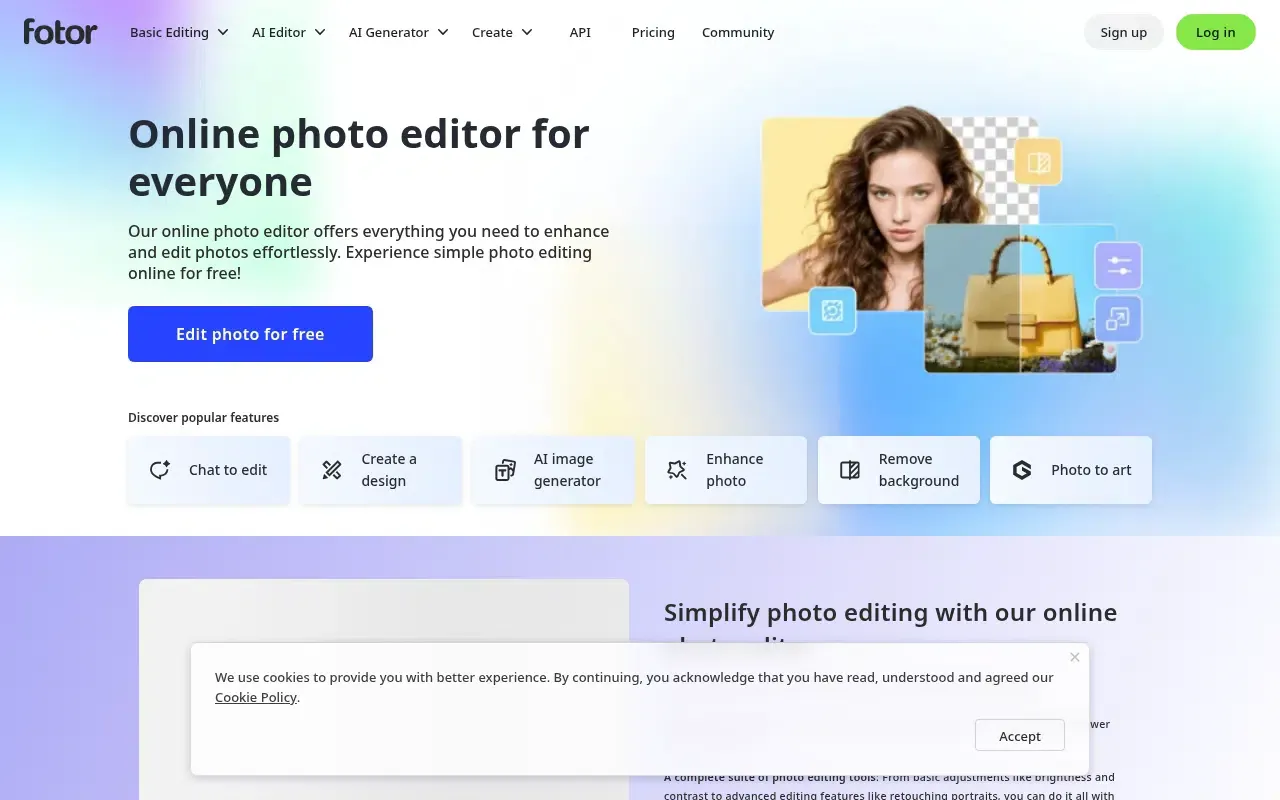Screen dimensions: 1280x800
Task: Click the Photo to art icon
Action: click(1022, 470)
